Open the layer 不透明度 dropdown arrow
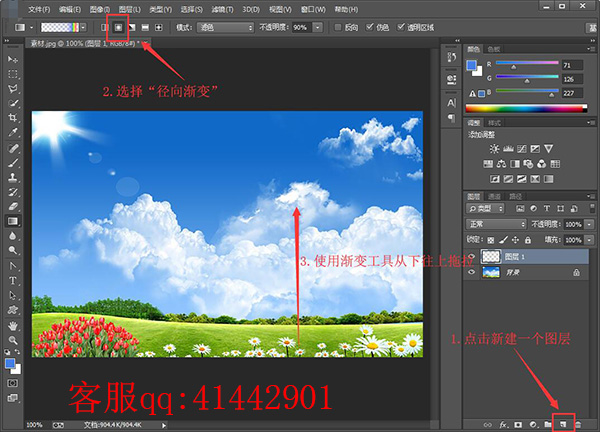 (589, 224)
